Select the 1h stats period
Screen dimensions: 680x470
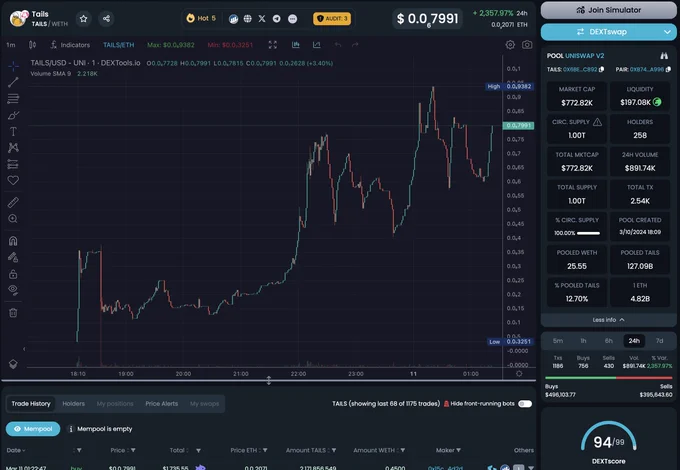click(x=583, y=341)
